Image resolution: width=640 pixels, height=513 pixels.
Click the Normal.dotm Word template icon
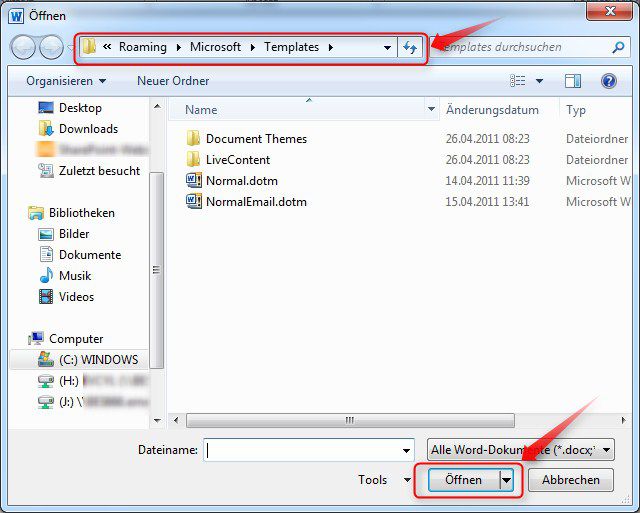pyautogui.click(x=194, y=180)
